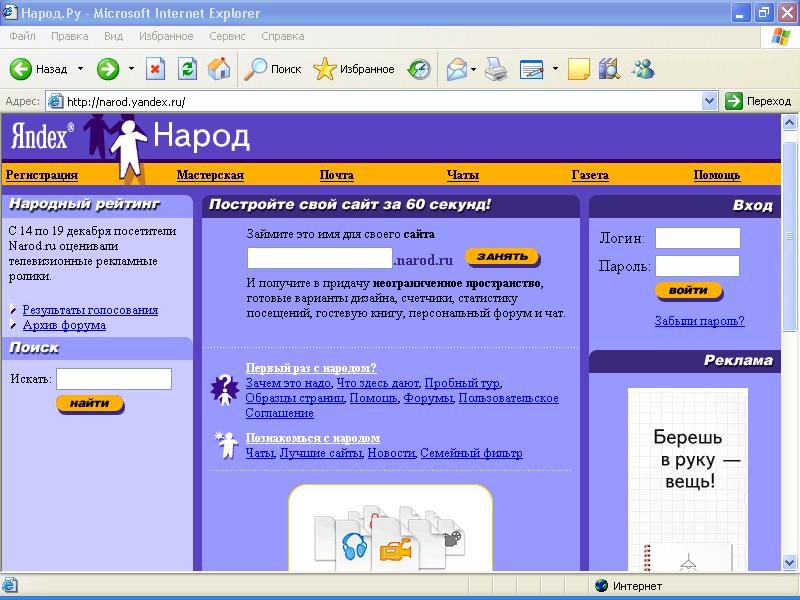Open the Back button history dropdown arrow
Image resolution: width=800 pixels, height=600 pixels.
(x=80, y=69)
